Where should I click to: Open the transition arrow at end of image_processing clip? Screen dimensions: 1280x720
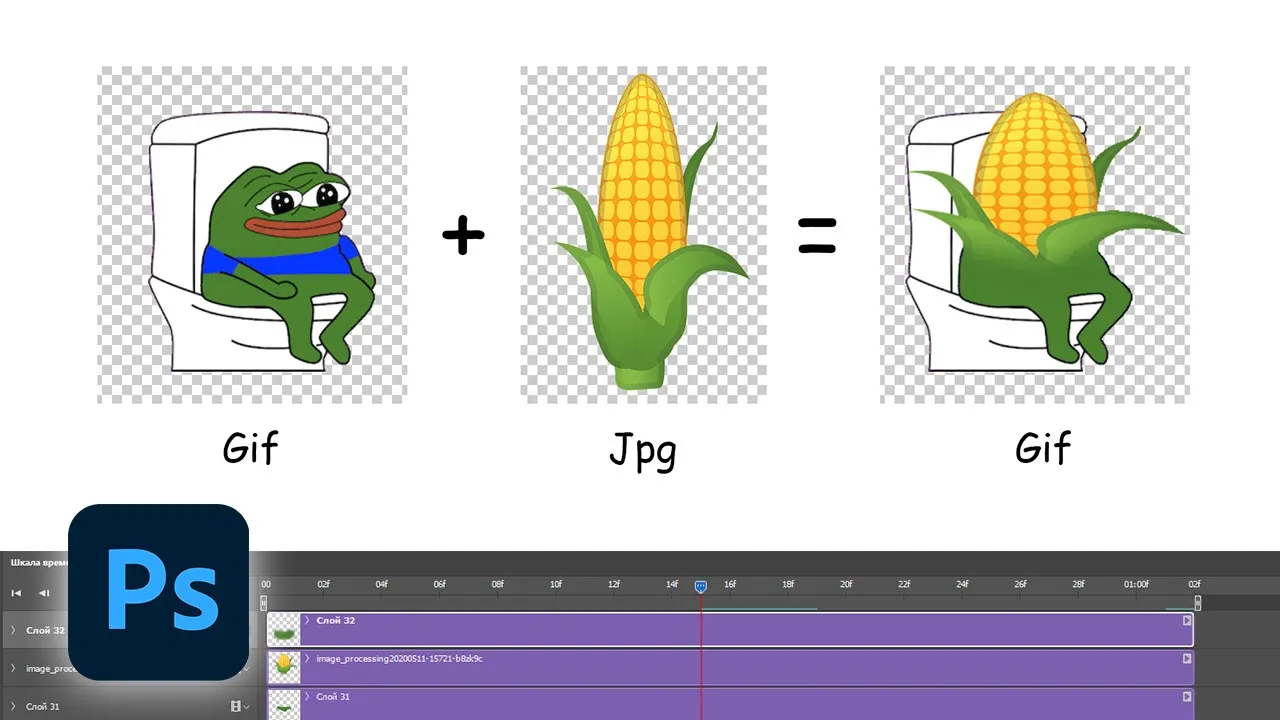click(1187, 658)
